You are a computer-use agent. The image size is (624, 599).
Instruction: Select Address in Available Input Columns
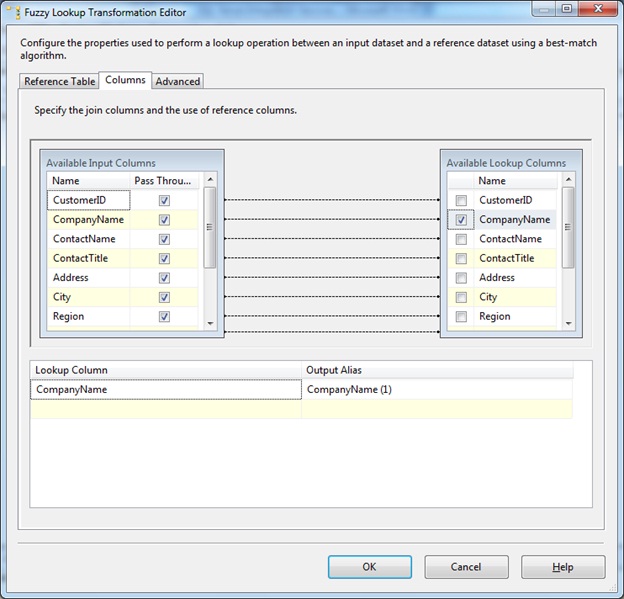[88, 277]
